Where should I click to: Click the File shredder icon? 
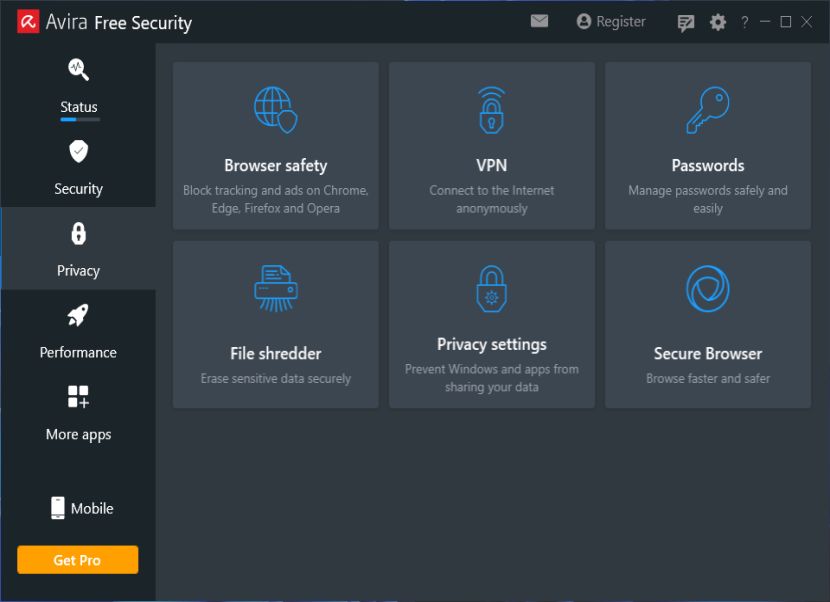coord(276,288)
